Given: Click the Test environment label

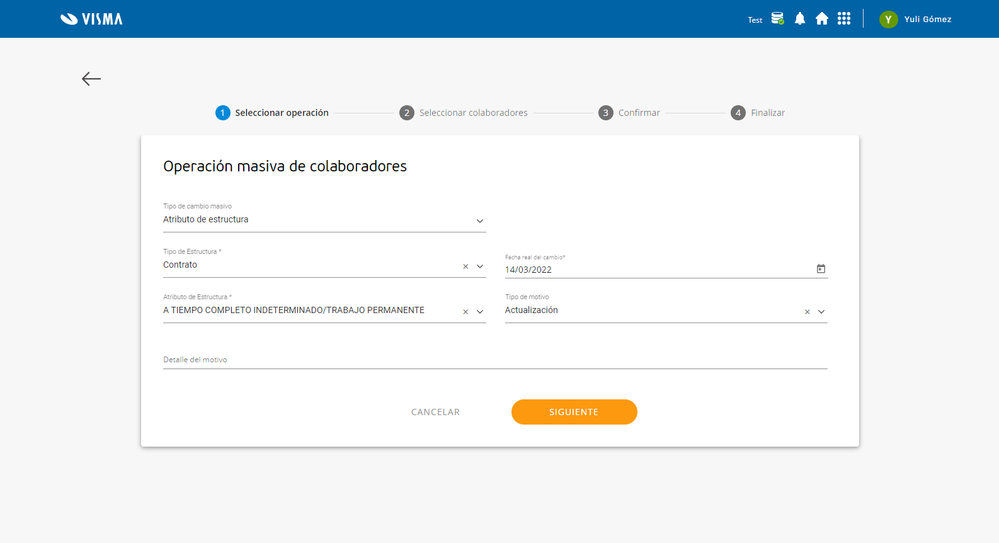Looking at the screenshot, I should [x=755, y=20].
